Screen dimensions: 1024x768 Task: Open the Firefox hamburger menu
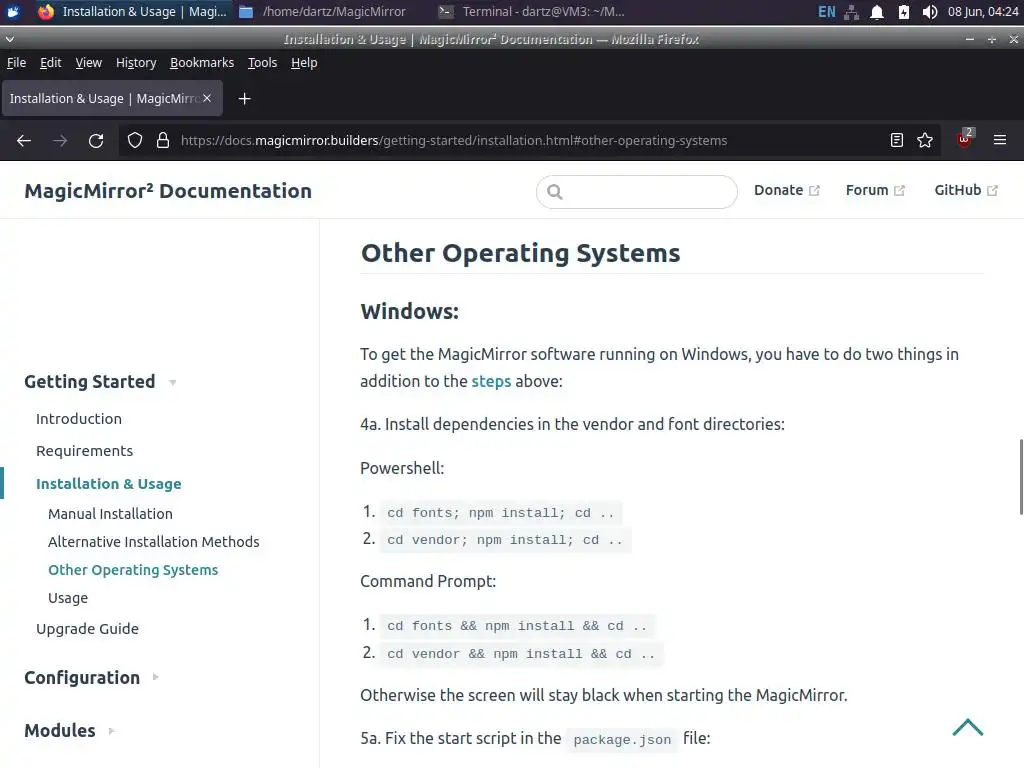coord(1000,140)
